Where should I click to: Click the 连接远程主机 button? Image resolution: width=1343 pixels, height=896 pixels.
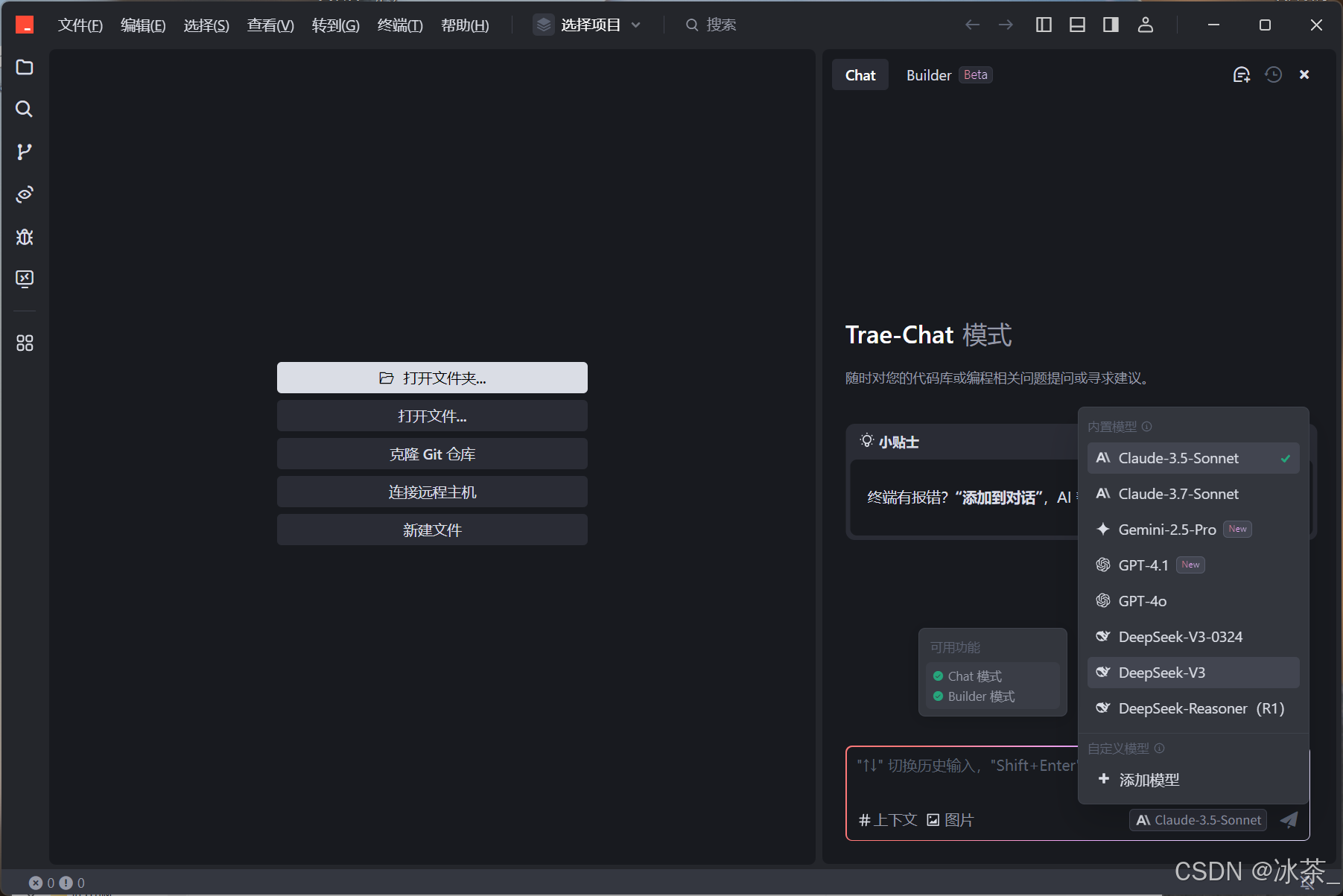tap(432, 492)
